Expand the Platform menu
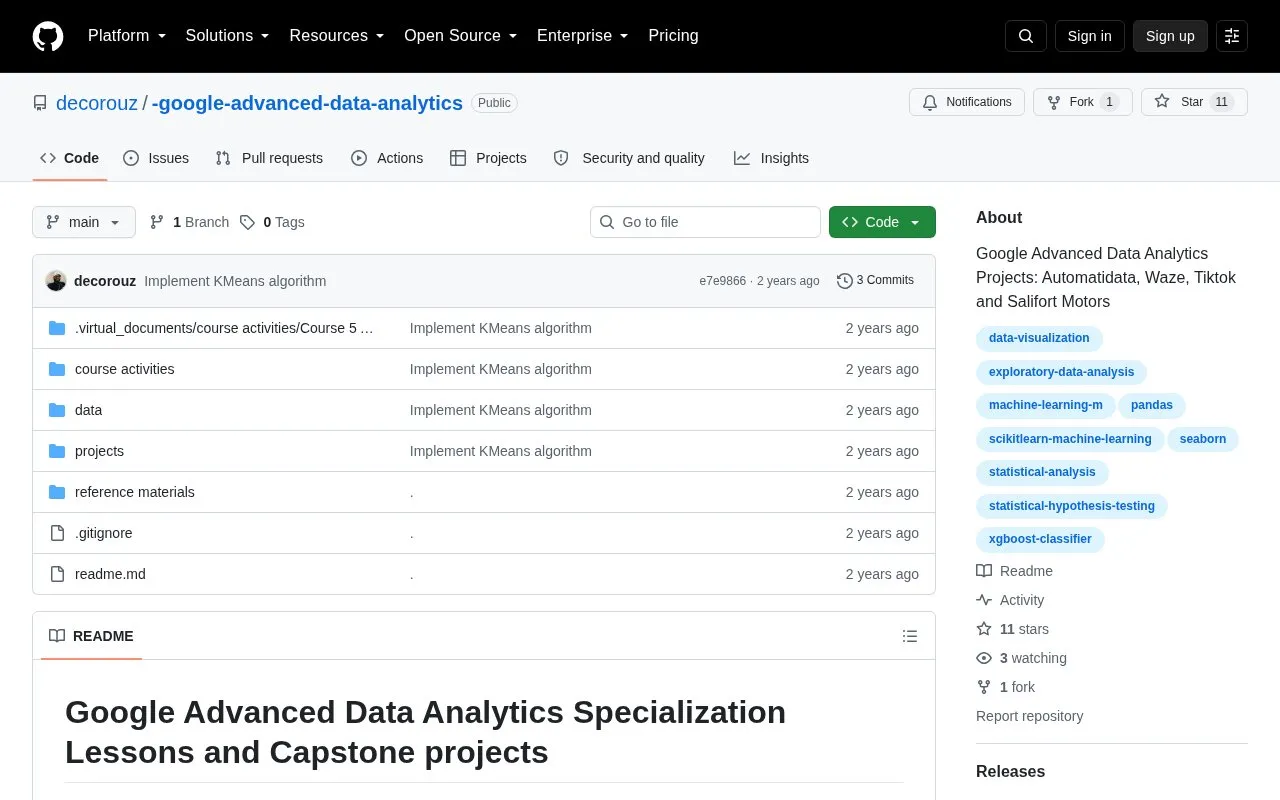The image size is (1280, 800). (x=127, y=36)
